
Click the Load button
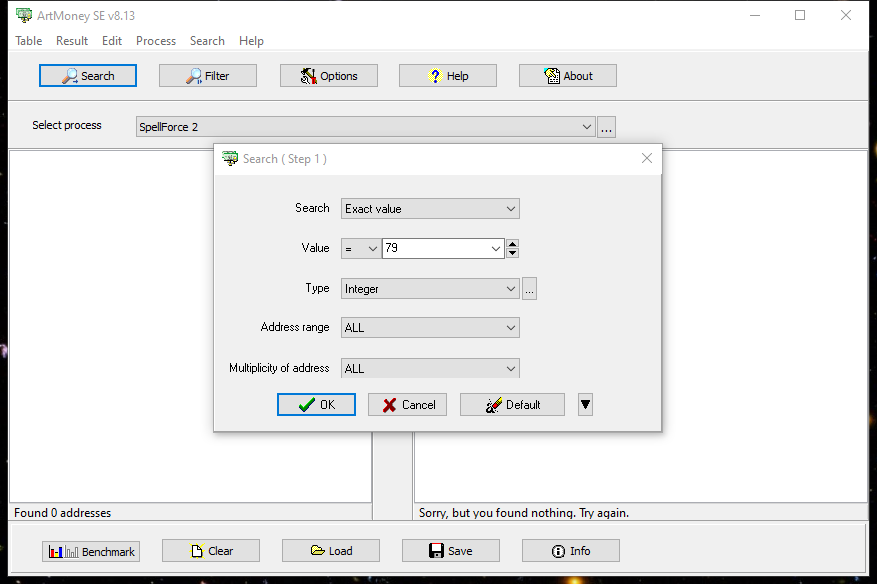(331, 551)
